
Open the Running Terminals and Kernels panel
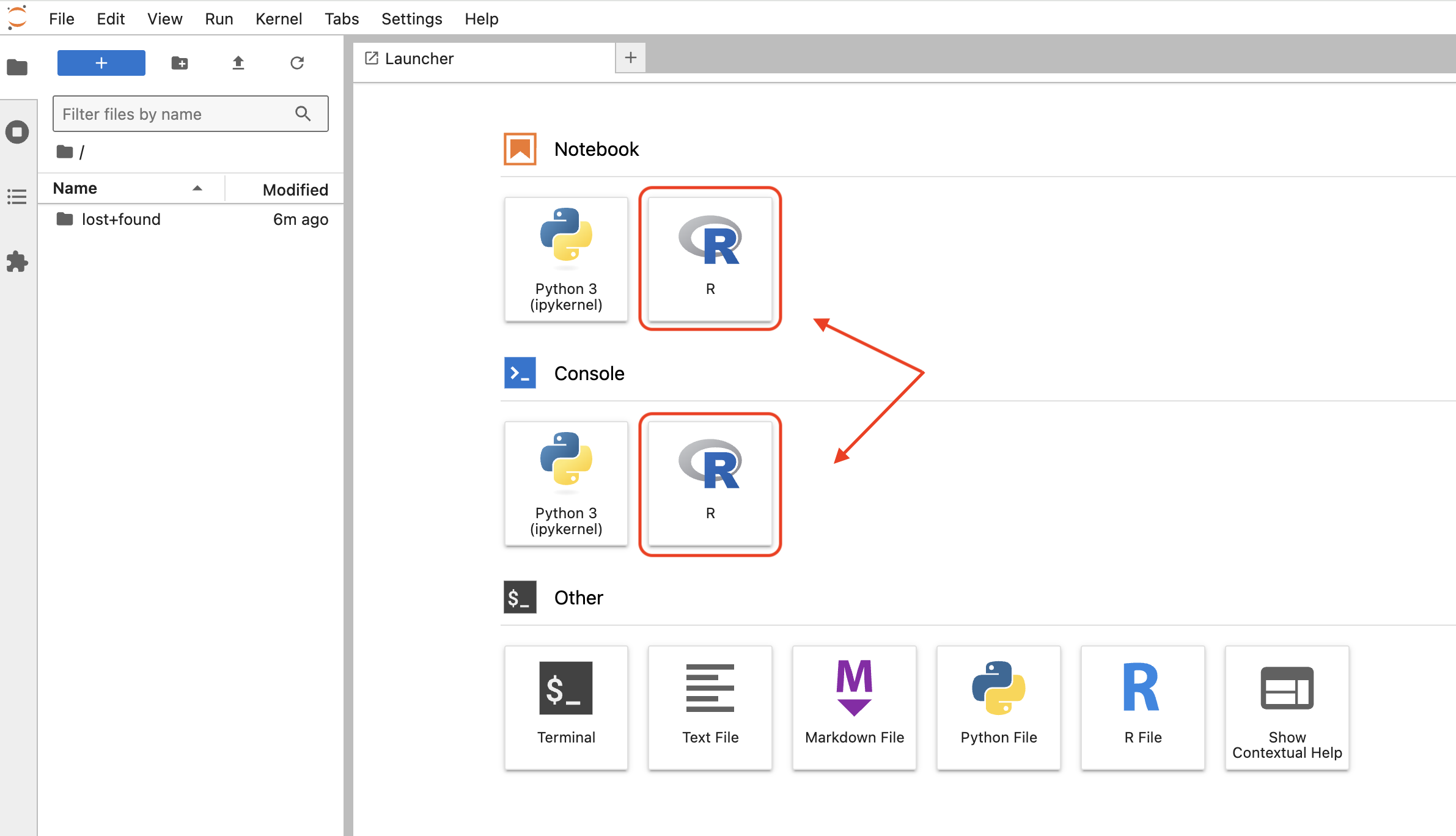[x=17, y=132]
